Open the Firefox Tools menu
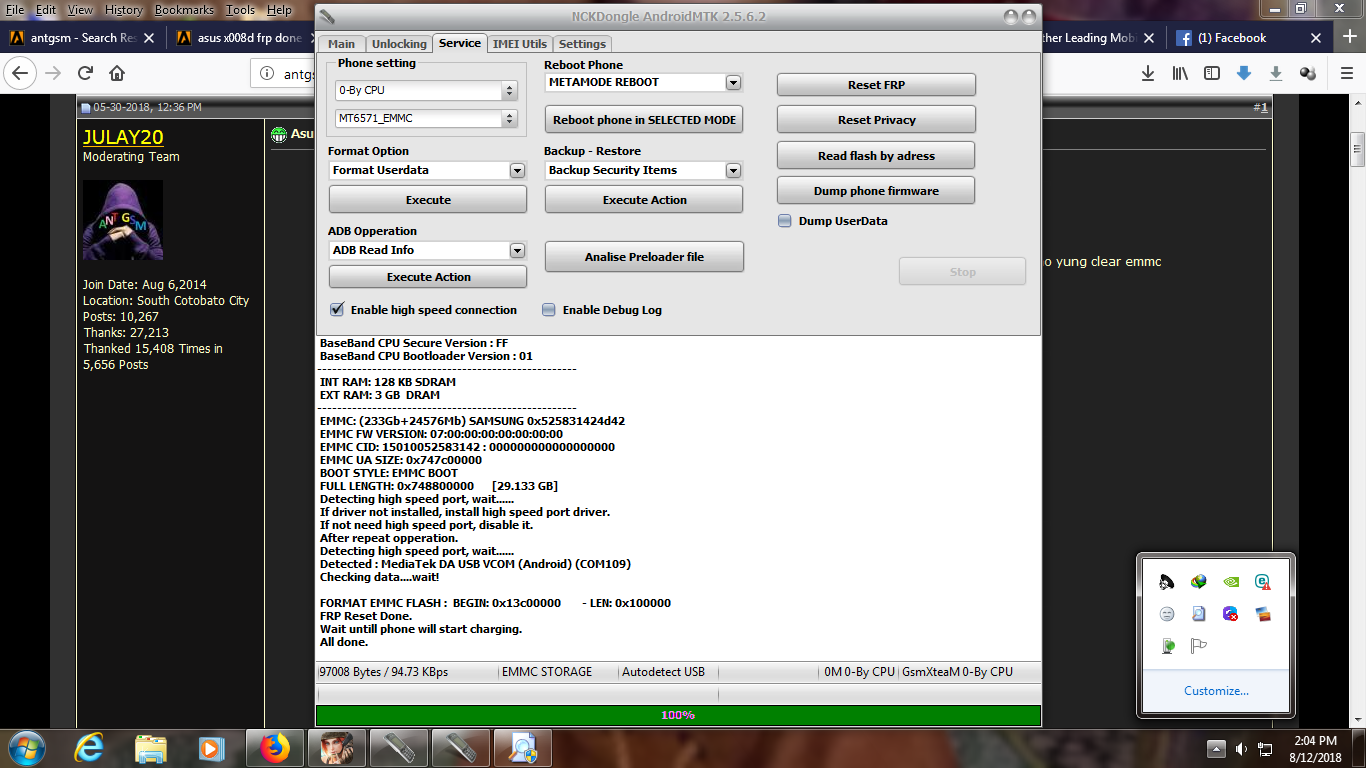 pyautogui.click(x=240, y=10)
